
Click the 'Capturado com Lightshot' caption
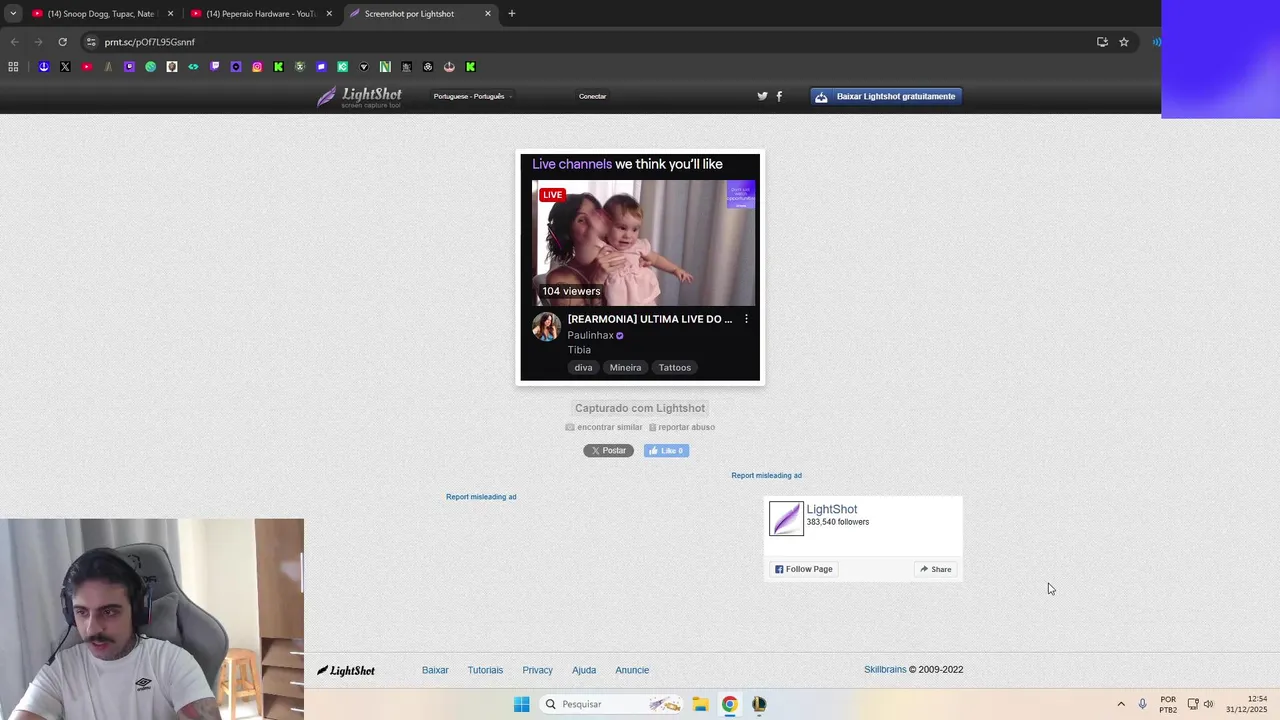pos(640,408)
